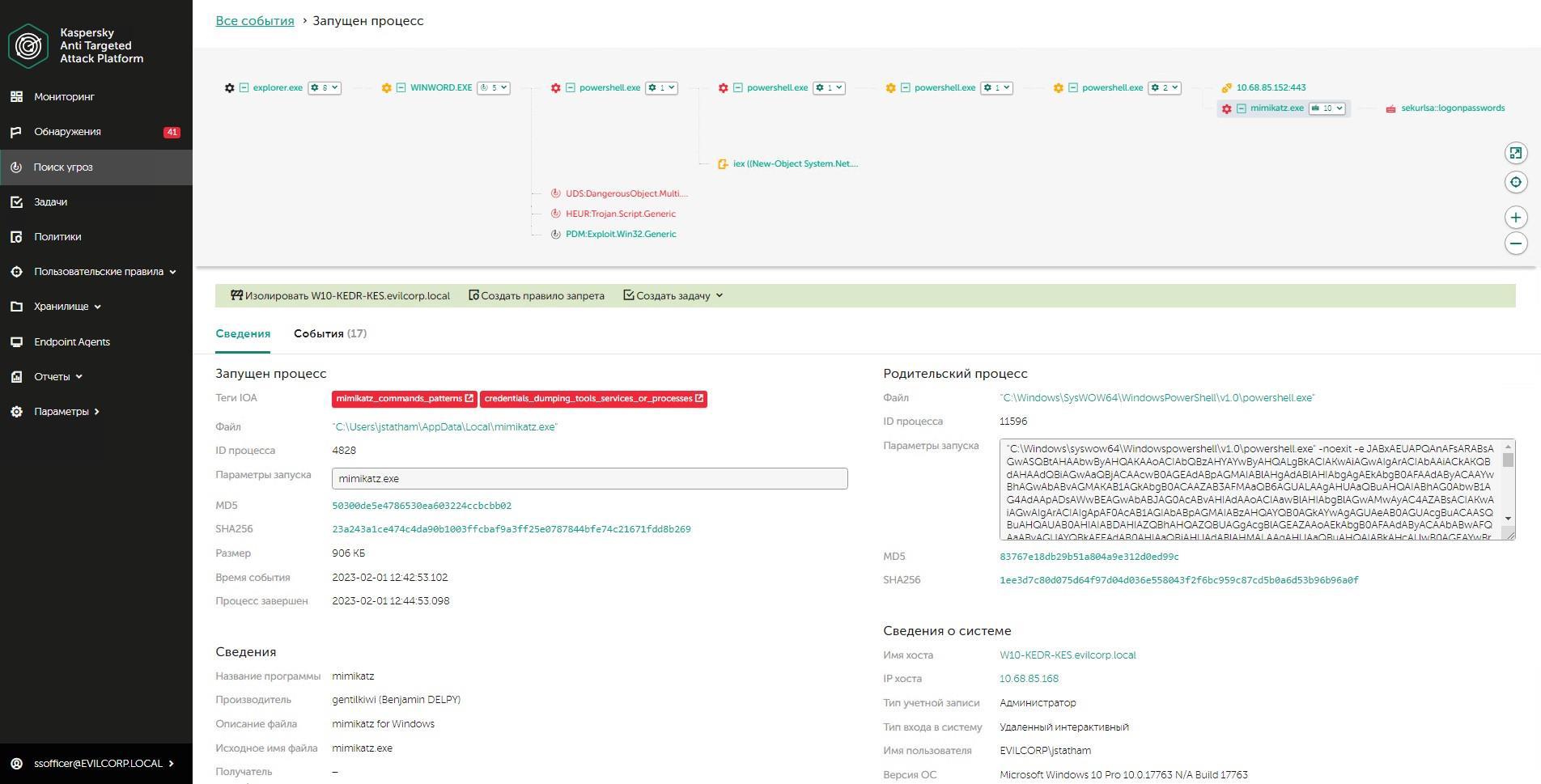Click host IP 10.68.85.168

click(1029, 680)
